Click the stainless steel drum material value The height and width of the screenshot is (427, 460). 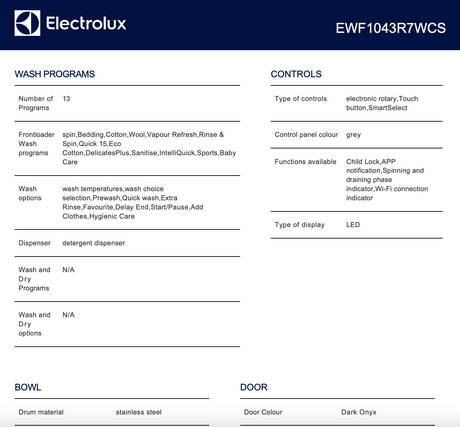(139, 412)
